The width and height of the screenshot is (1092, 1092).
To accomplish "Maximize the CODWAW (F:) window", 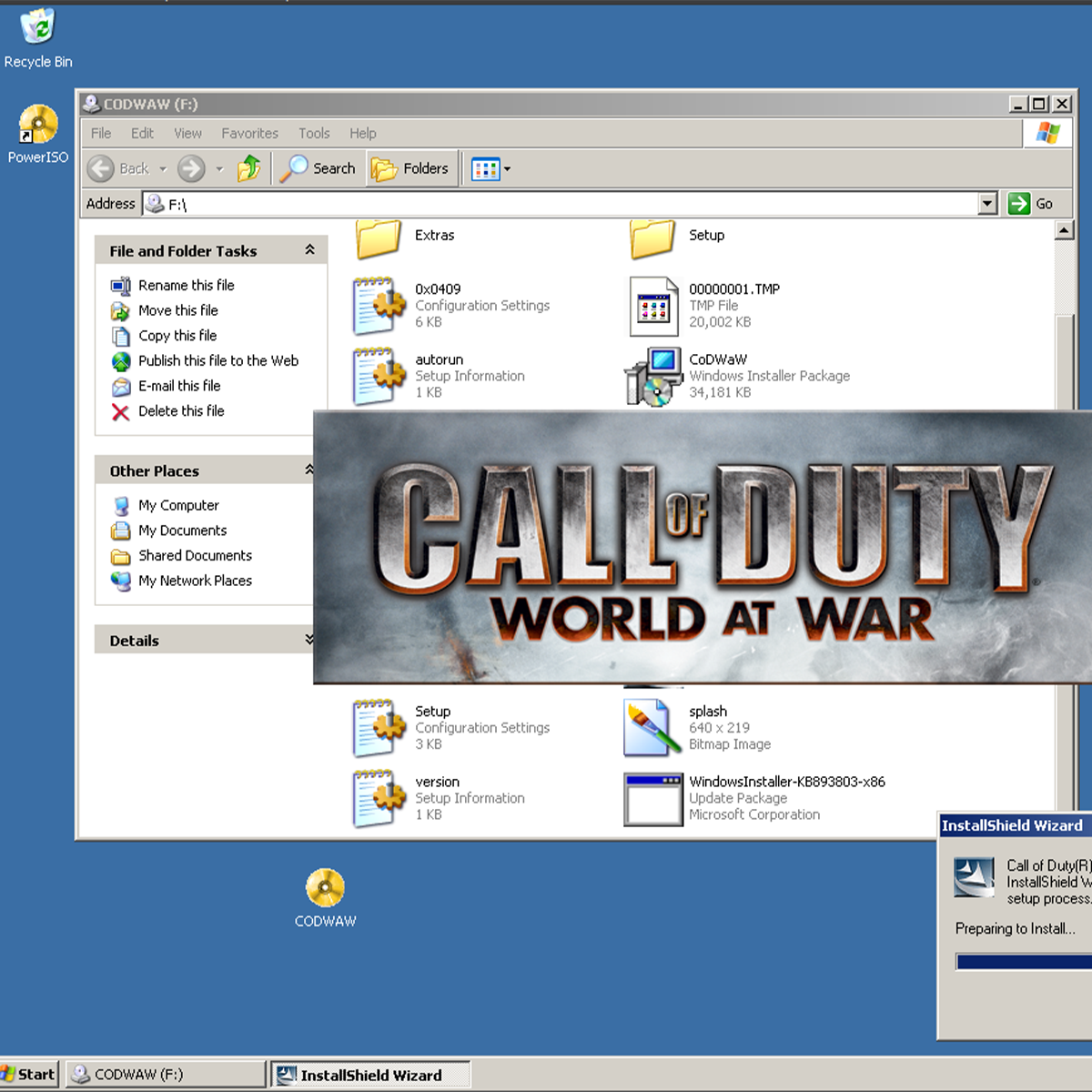I will (1039, 104).
